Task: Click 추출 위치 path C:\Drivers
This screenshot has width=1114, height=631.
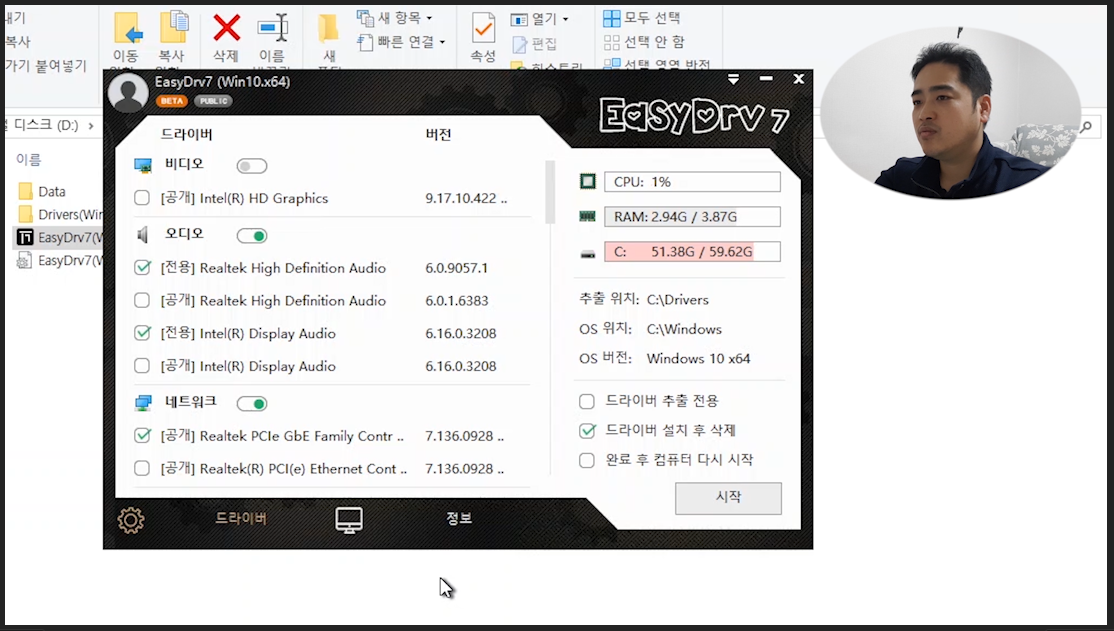Action: coord(677,300)
